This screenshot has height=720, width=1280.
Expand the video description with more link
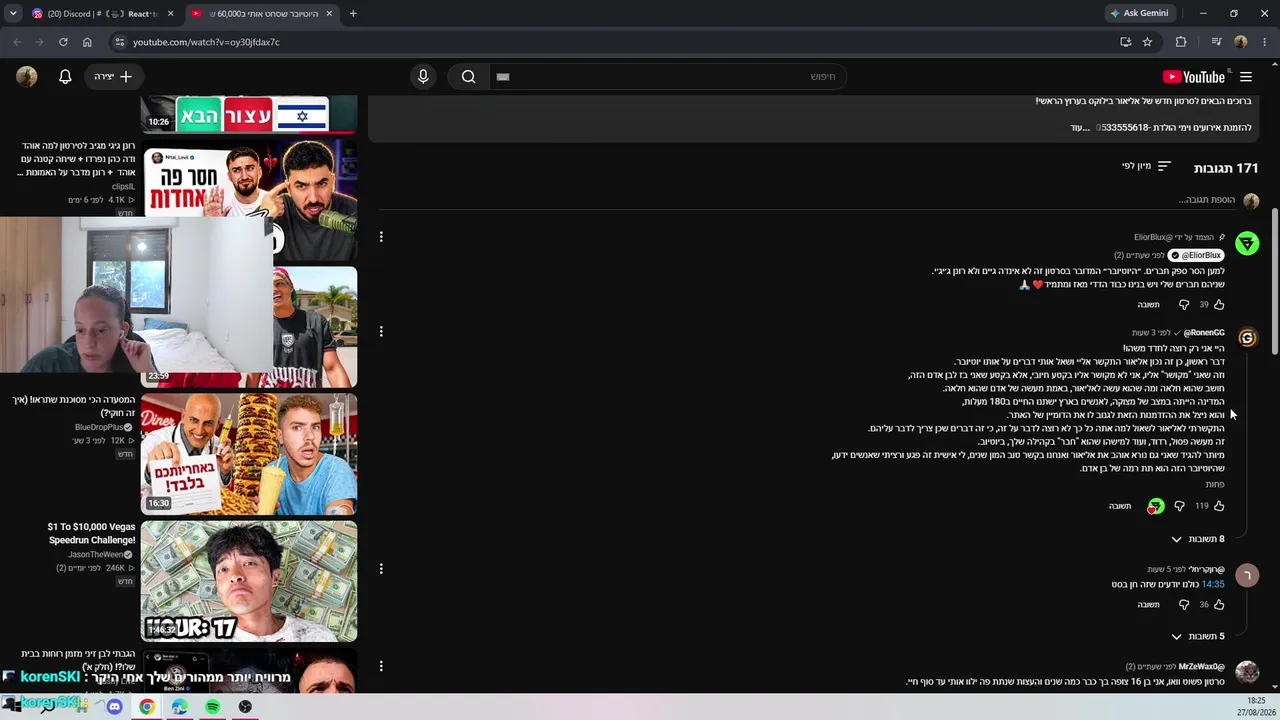click(1078, 128)
